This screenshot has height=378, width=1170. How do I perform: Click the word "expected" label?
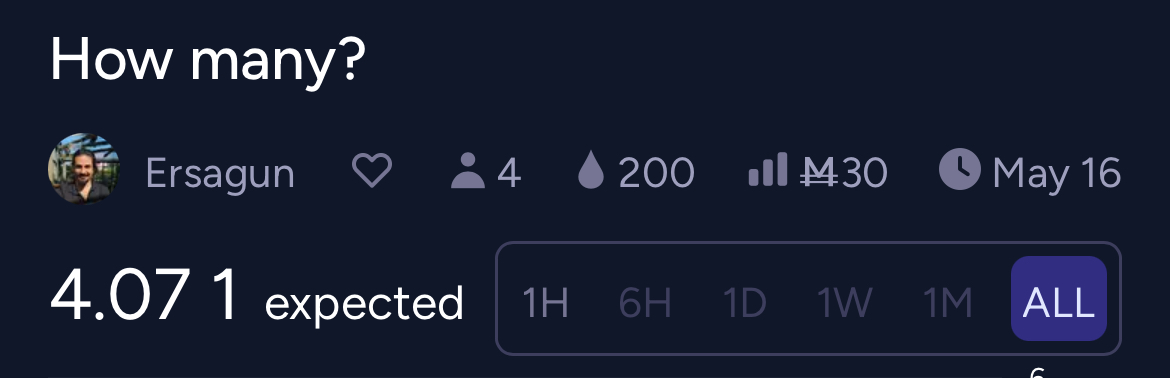364,304
